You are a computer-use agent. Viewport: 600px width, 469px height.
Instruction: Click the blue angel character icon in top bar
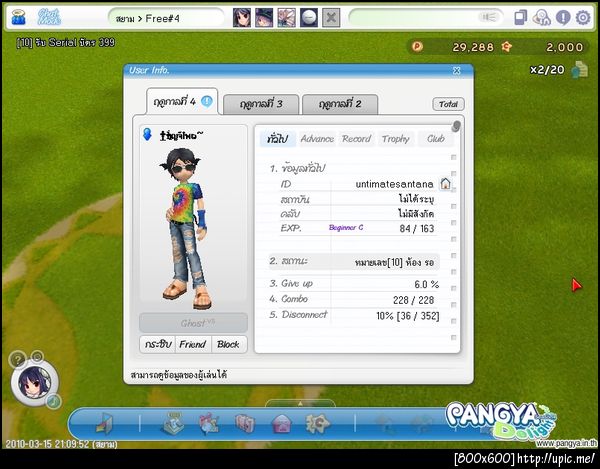click(18, 17)
